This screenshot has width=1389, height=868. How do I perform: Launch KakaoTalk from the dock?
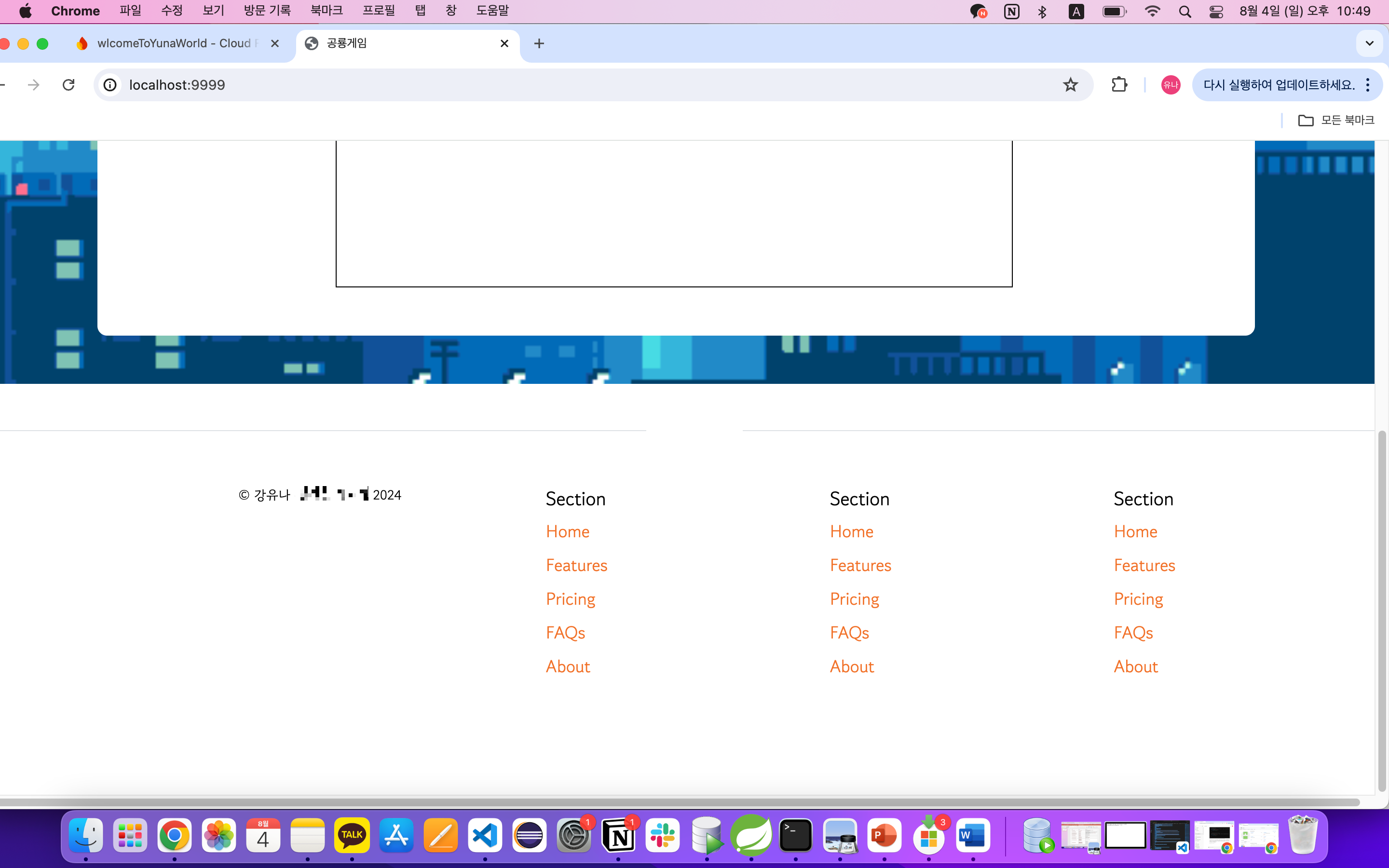(x=352, y=835)
